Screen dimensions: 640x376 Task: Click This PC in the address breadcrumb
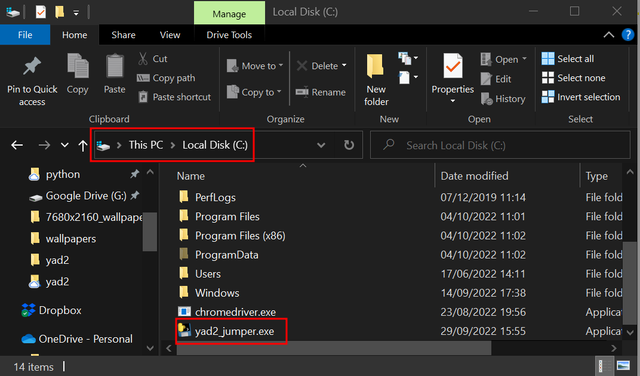[x=146, y=145]
